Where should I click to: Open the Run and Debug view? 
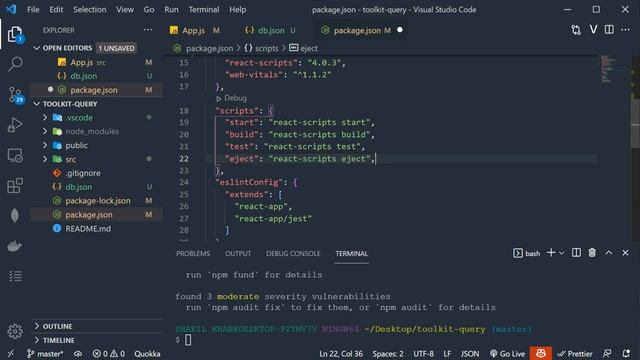click(15, 125)
